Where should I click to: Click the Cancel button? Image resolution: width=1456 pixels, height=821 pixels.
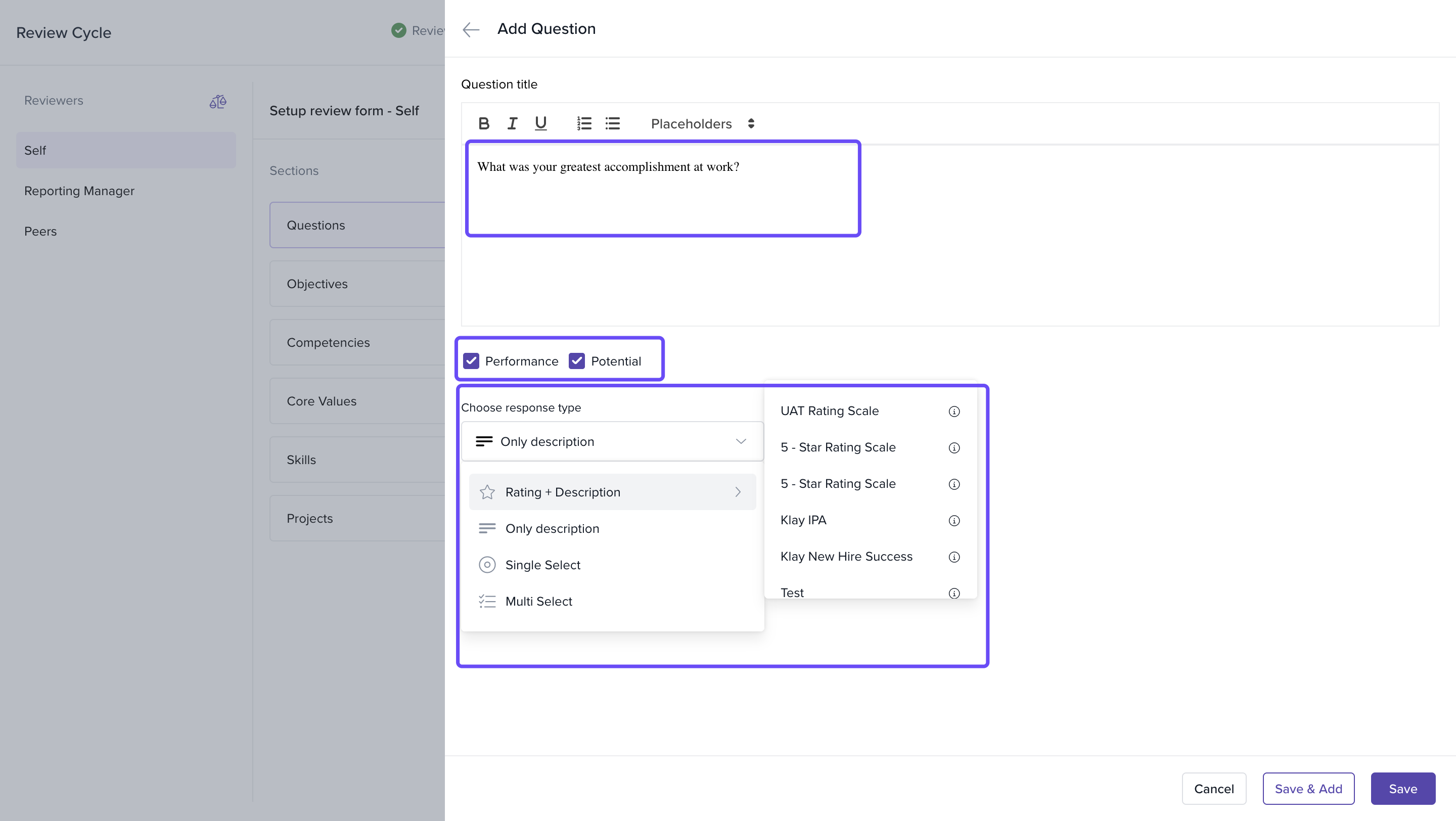(x=1213, y=789)
